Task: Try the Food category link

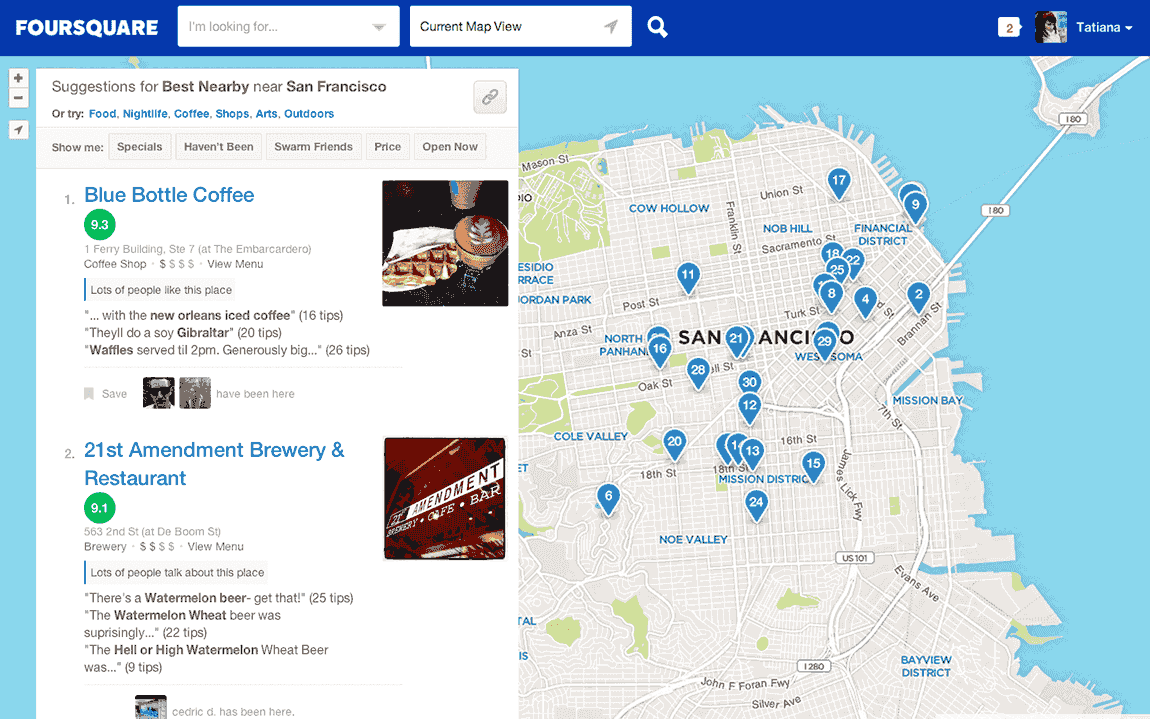Action: 103,114
